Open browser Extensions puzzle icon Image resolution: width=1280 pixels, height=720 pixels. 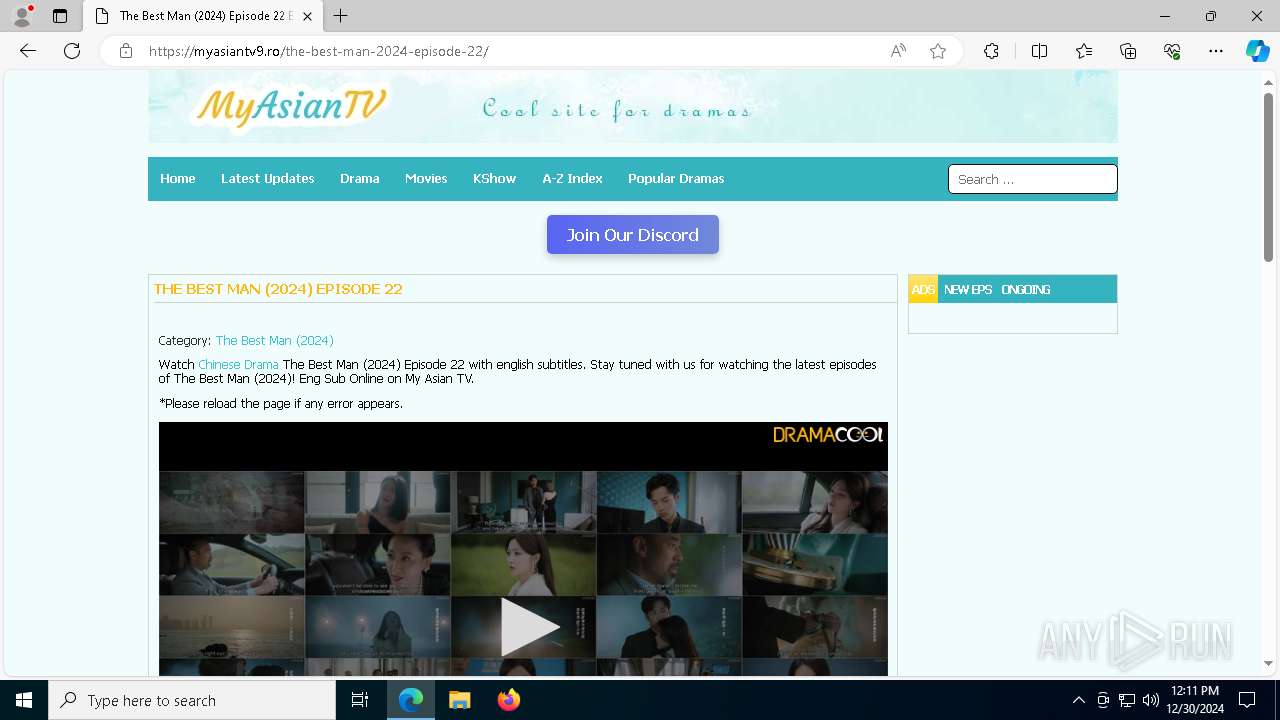[991, 51]
